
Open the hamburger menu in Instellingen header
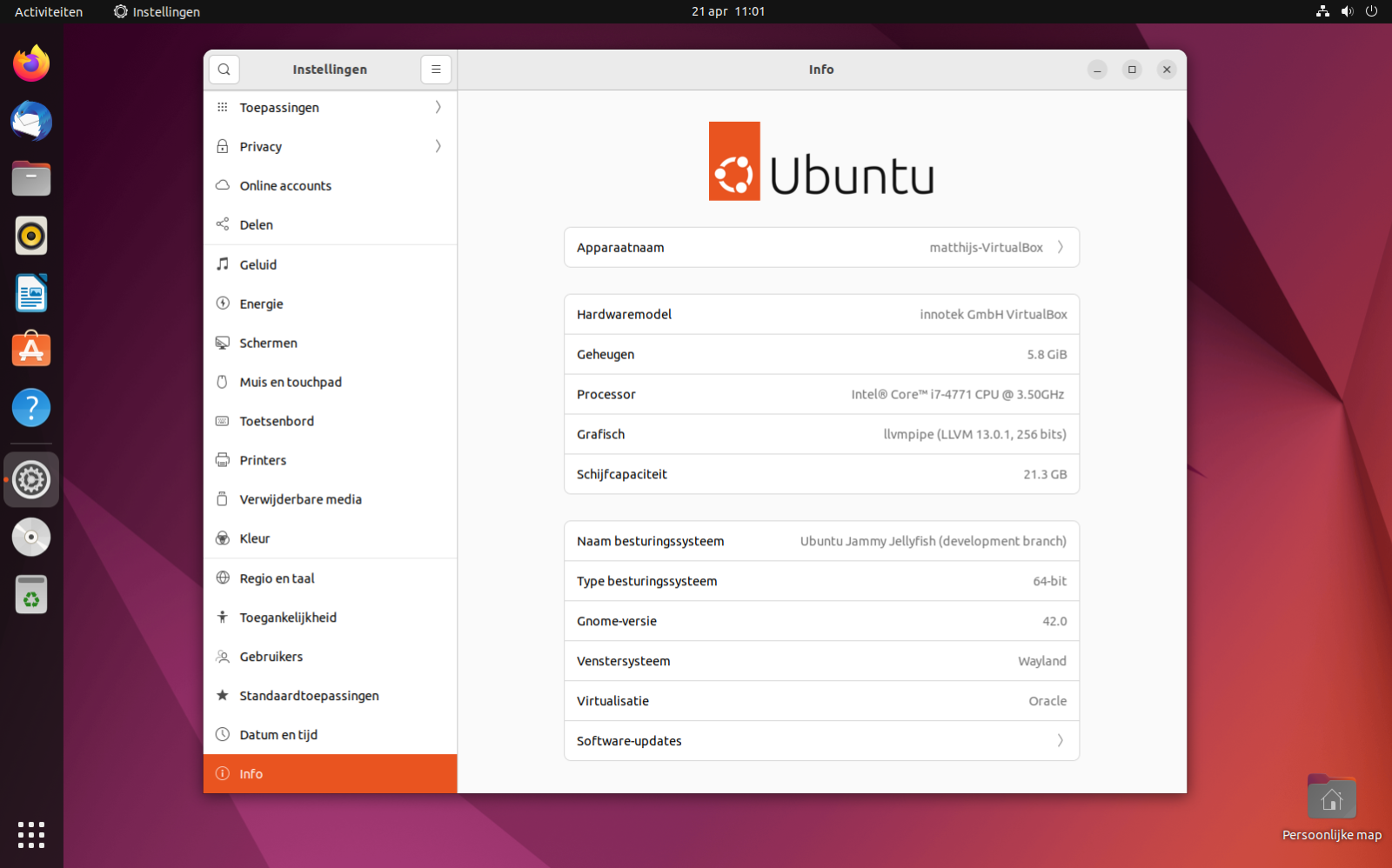coord(436,70)
